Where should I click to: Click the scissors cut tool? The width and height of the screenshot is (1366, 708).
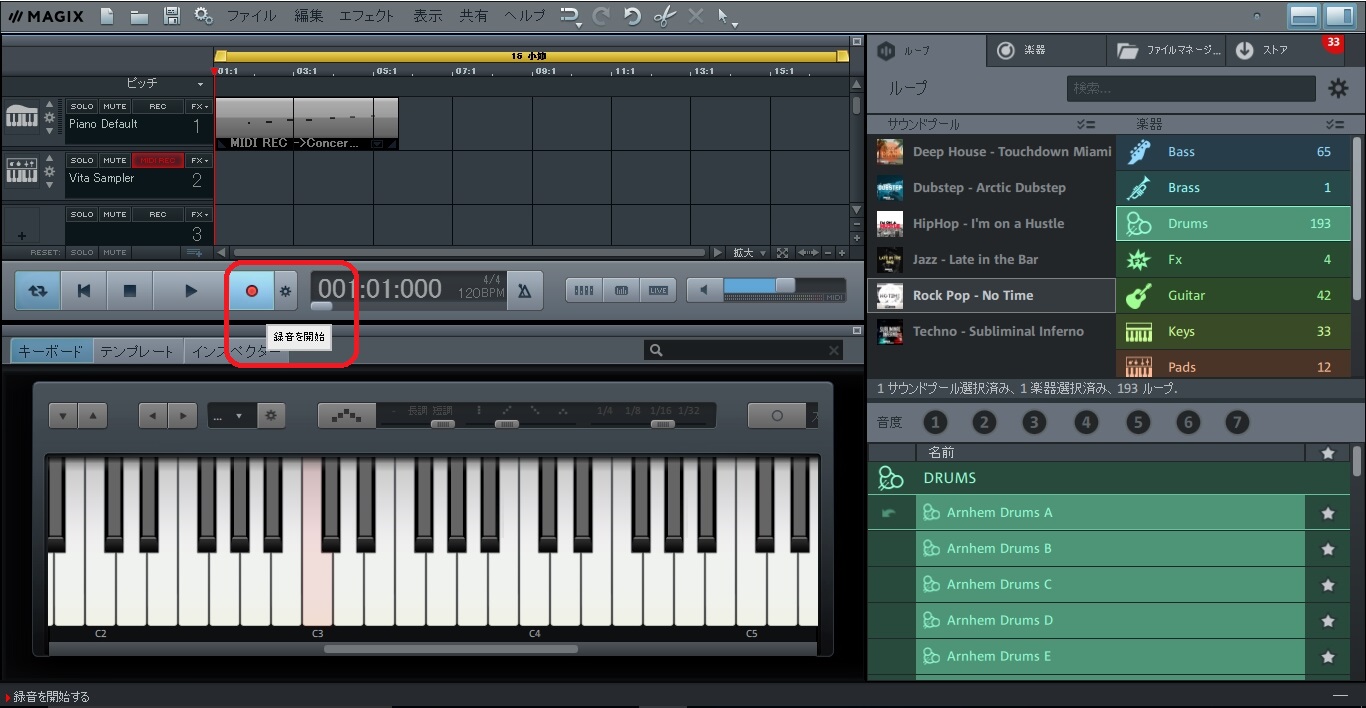click(x=664, y=16)
